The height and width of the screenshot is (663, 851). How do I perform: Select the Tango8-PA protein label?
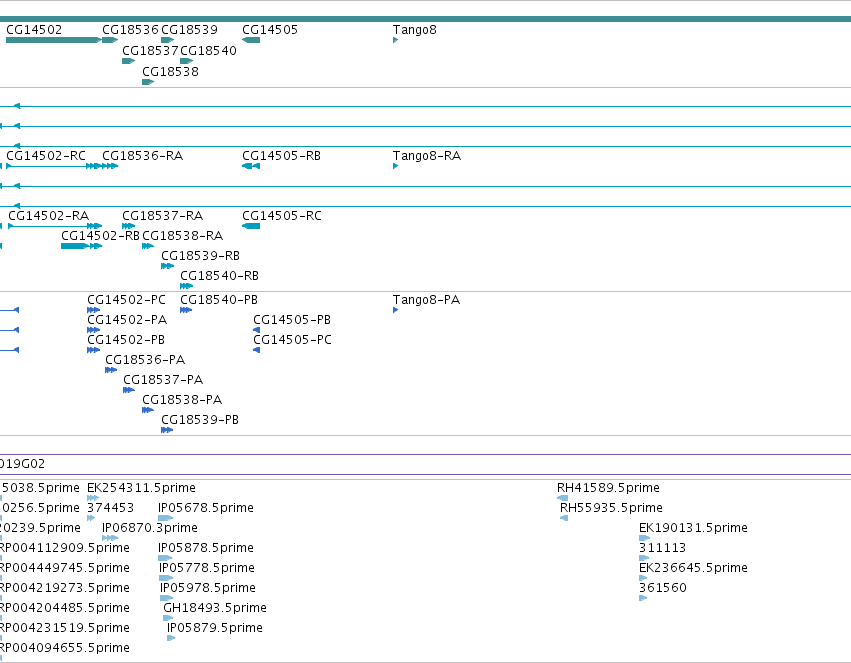pyautogui.click(x=426, y=300)
